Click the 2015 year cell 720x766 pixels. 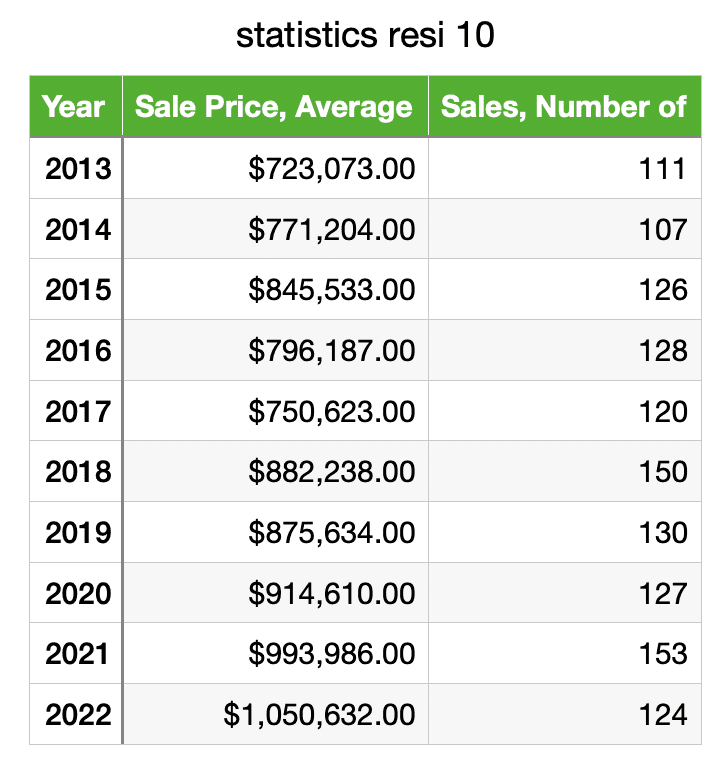click(x=77, y=290)
